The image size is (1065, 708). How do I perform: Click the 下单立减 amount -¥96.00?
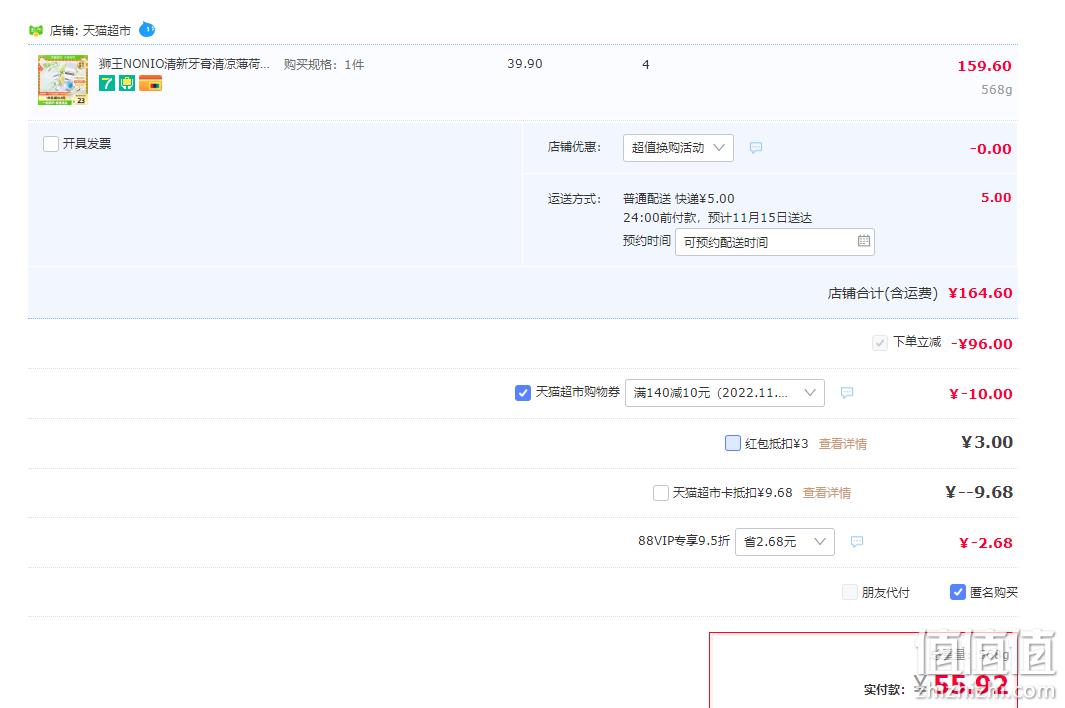pos(981,344)
